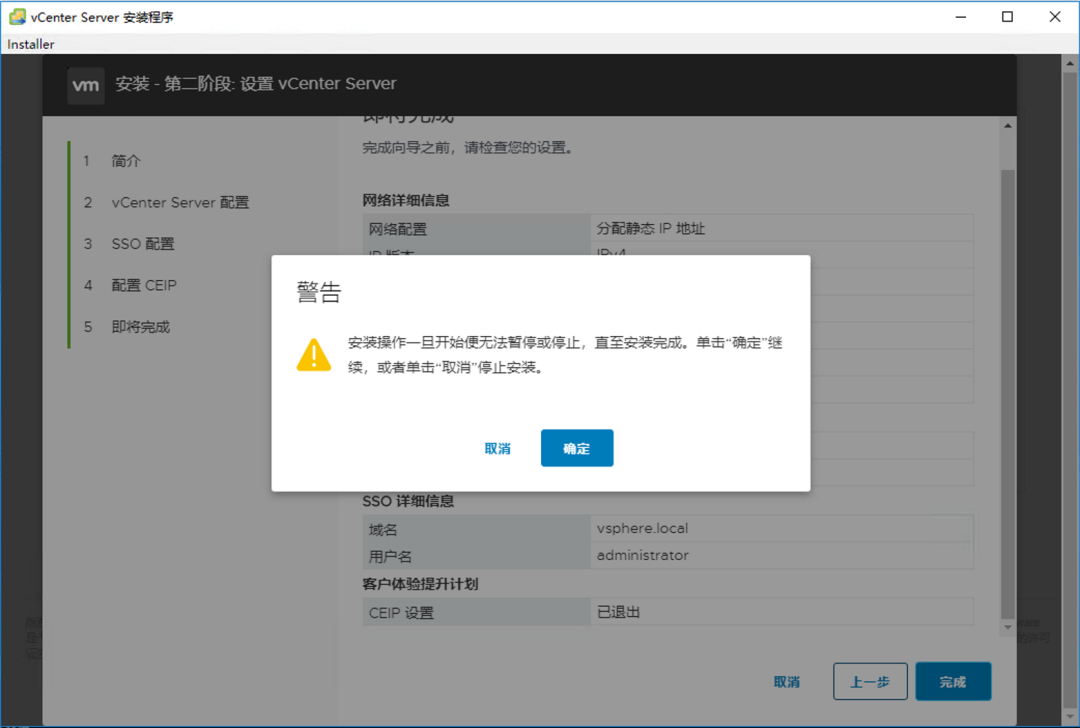The height and width of the screenshot is (728, 1080).
Task: Close the vCenter Server installer window
Action: pyautogui.click(x=1055, y=17)
